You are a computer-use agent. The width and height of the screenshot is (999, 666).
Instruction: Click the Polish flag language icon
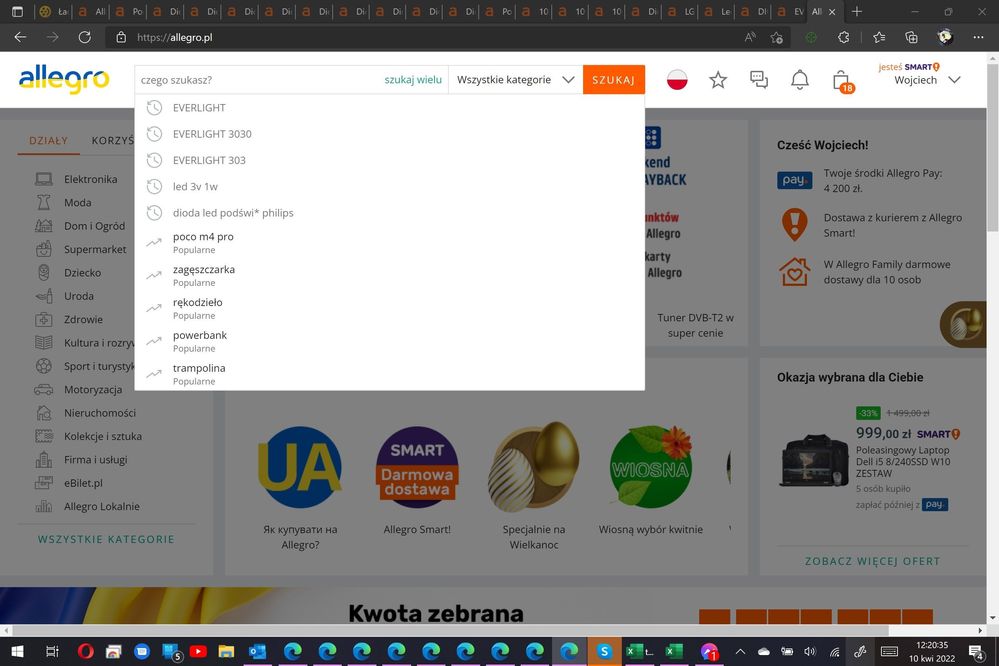click(677, 80)
